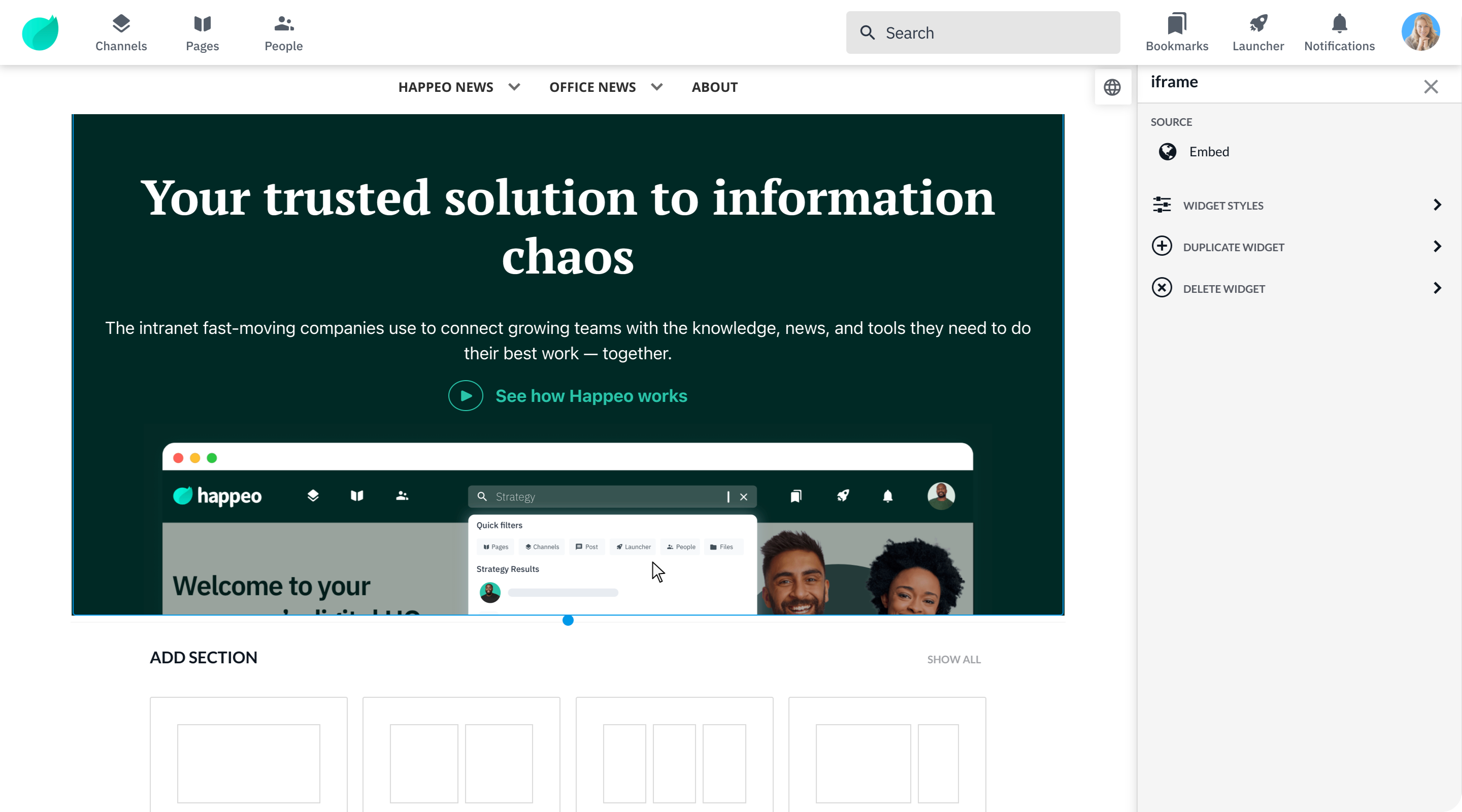Click the channels layers icon in embedded preview
Viewport: 1462px width, 812px height.
coord(313,496)
